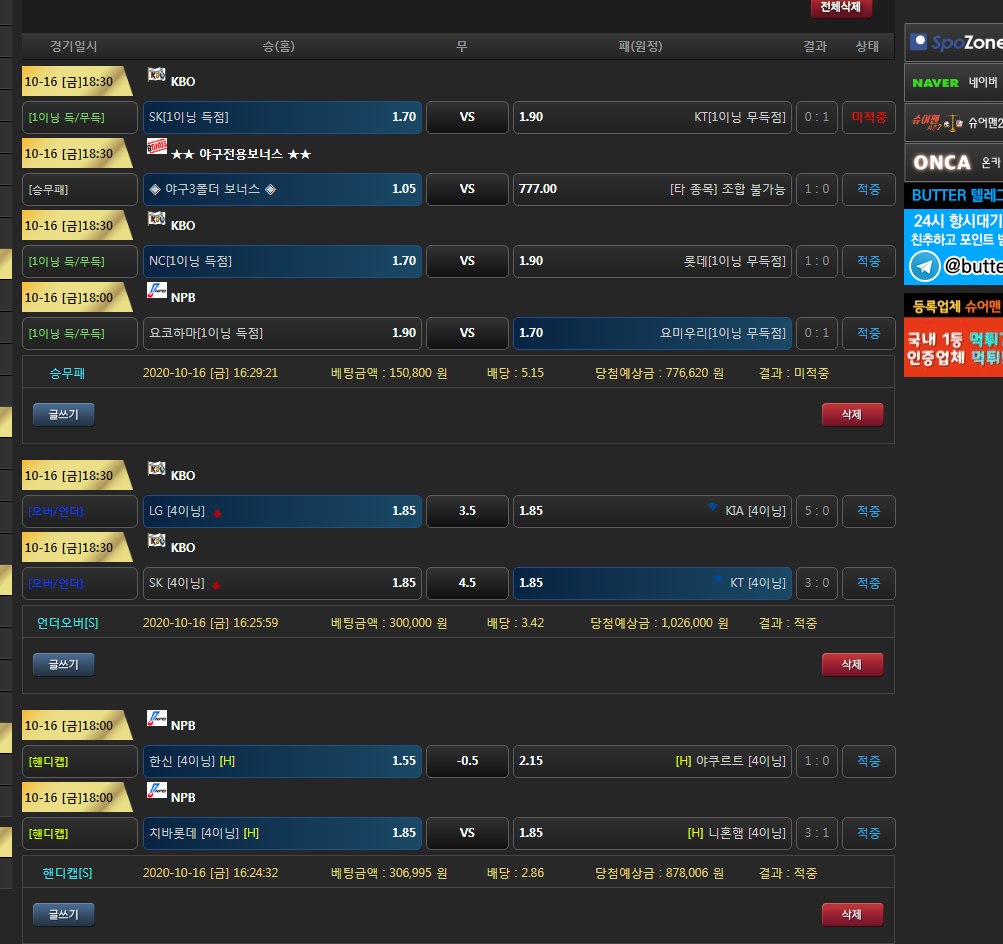
Task: Click the KBO league icon above the SK vs KT 1이닝 row
Action: pos(157,75)
